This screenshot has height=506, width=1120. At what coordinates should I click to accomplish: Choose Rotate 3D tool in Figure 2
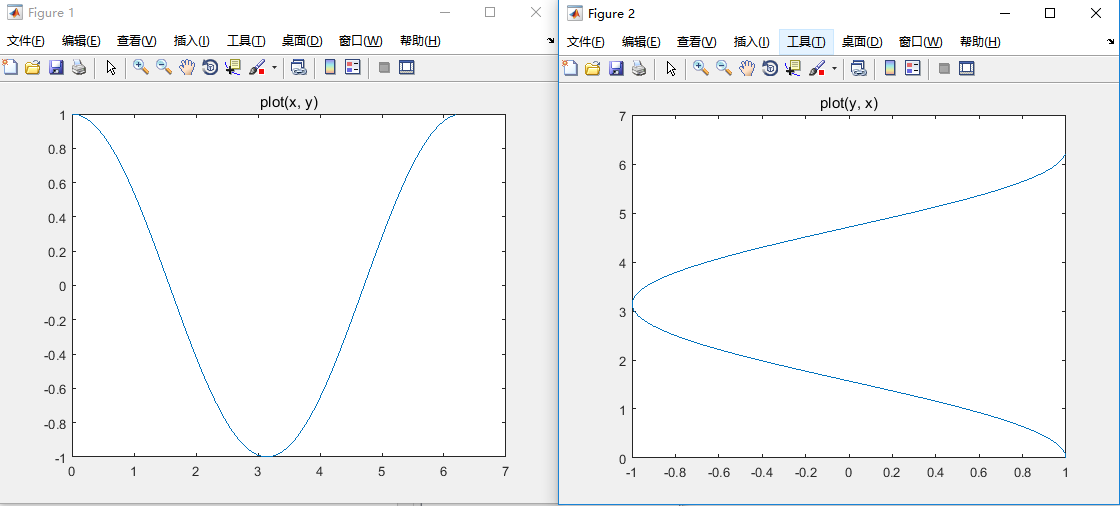click(769, 68)
